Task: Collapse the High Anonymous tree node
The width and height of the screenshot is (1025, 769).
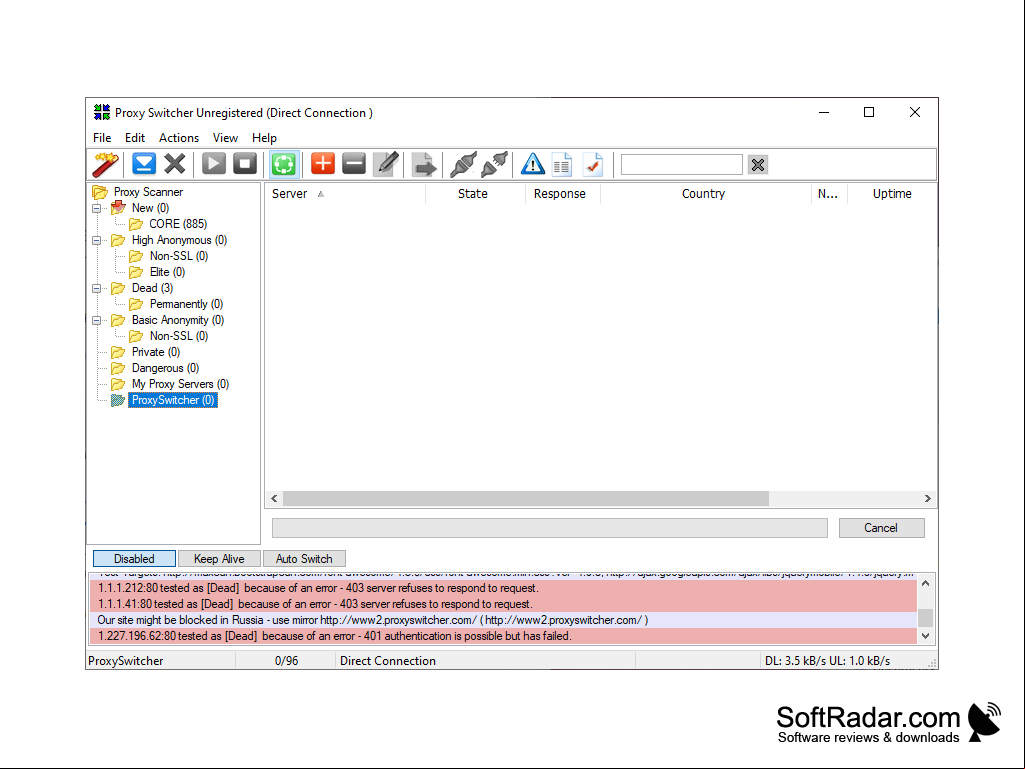Action: pos(97,241)
